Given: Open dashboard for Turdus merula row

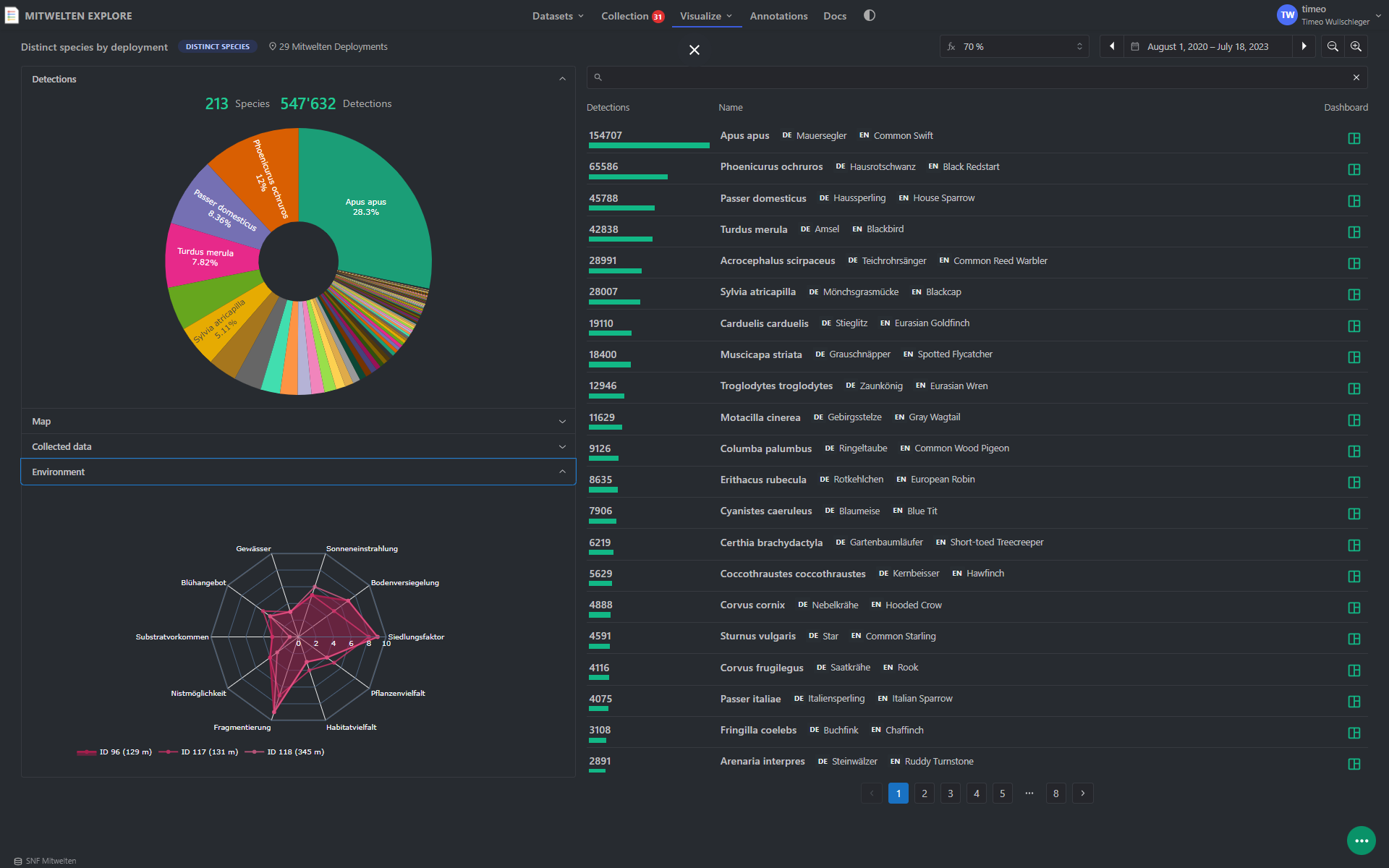Looking at the screenshot, I should pos(1354,232).
